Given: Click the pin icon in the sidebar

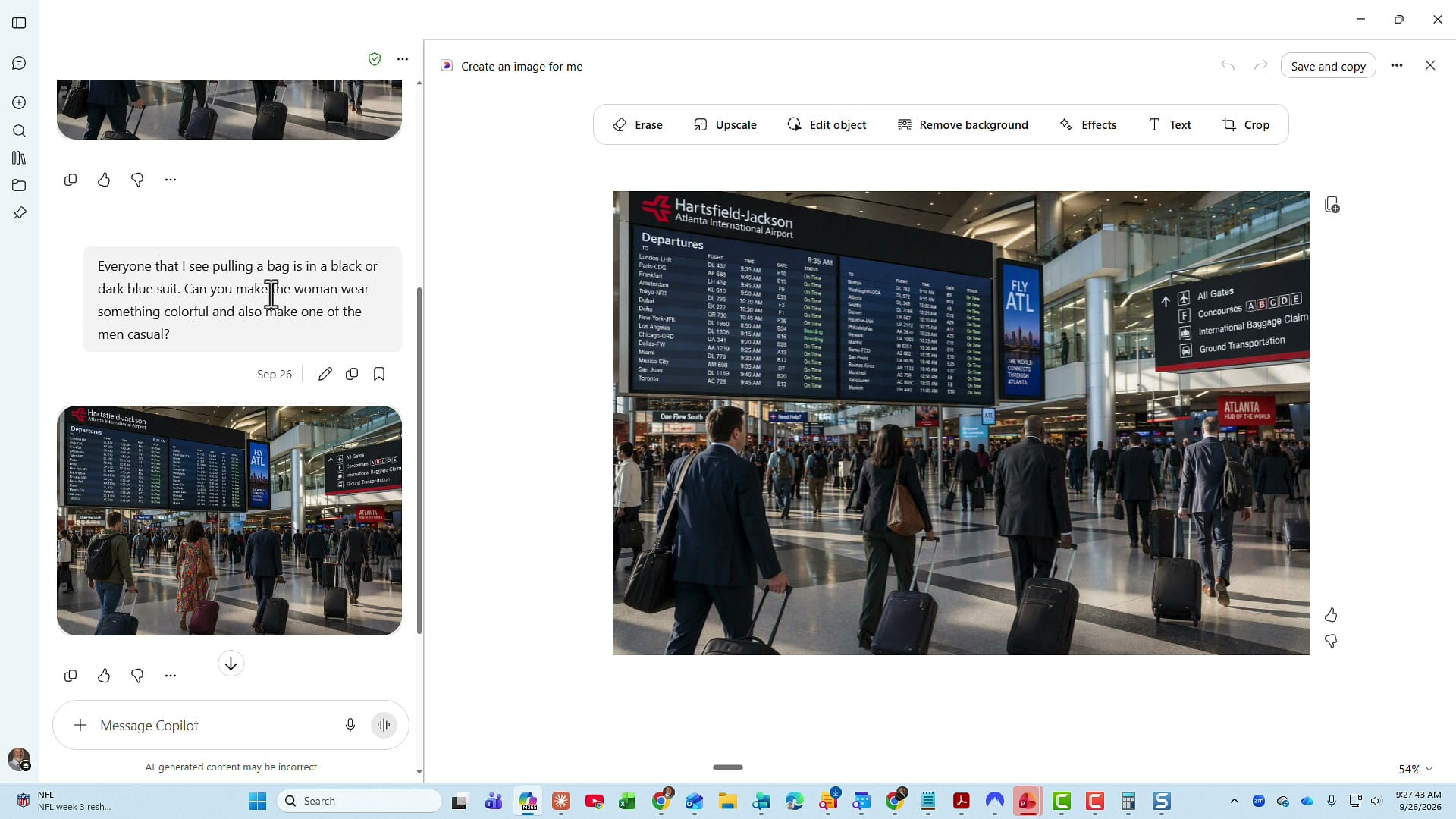Looking at the screenshot, I should click(x=19, y=213).
